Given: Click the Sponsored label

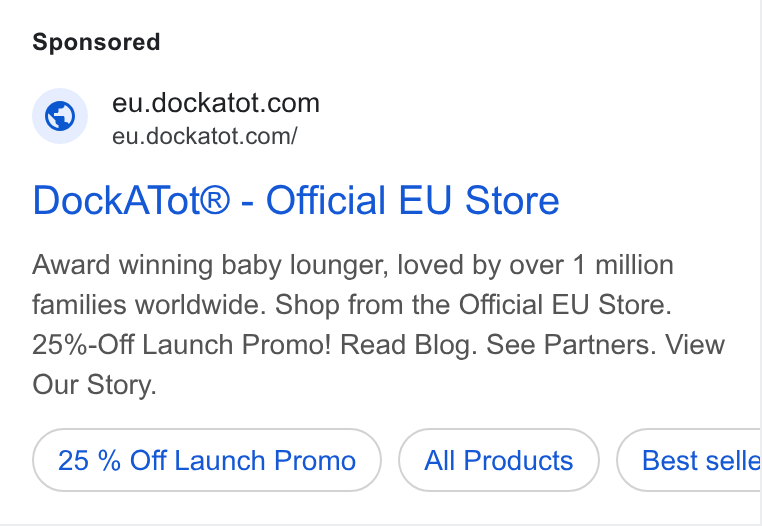Looking at the screenshot, I should (96, 42).
